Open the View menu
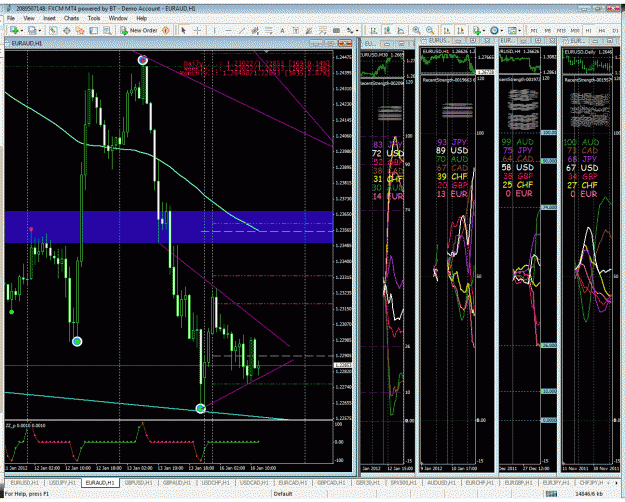This screenshot has width=625, height=502. (x=29, y=18)
